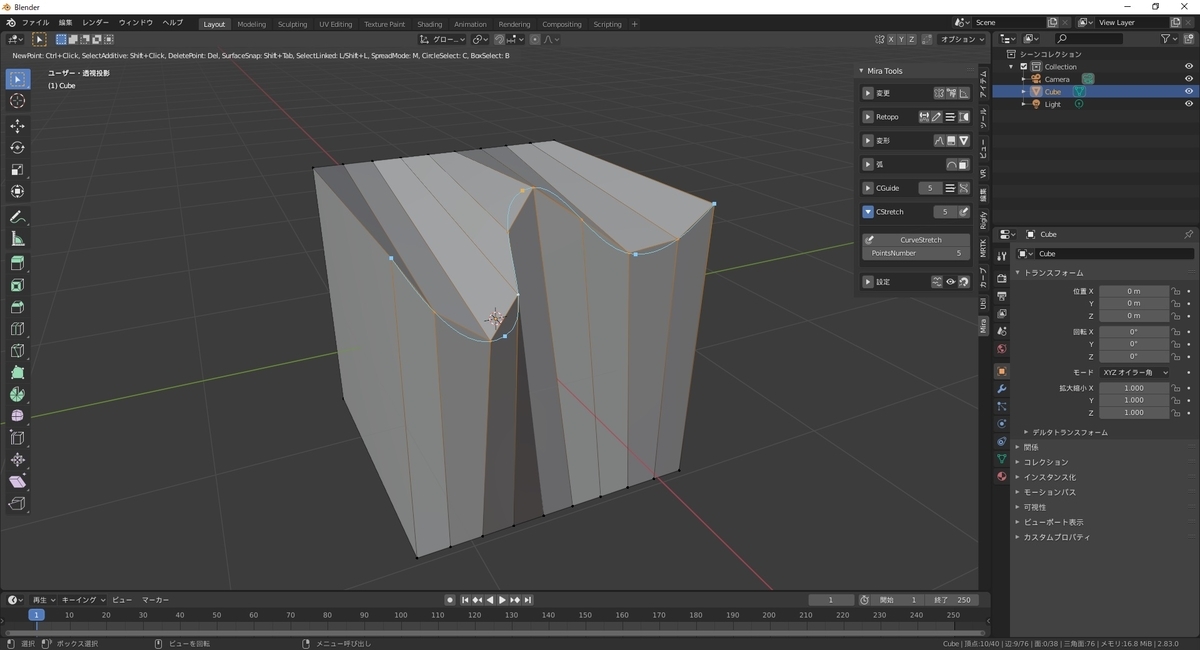Switch to the Shading workspace tab
1200x650 pixels.
(x=430, y=24)
